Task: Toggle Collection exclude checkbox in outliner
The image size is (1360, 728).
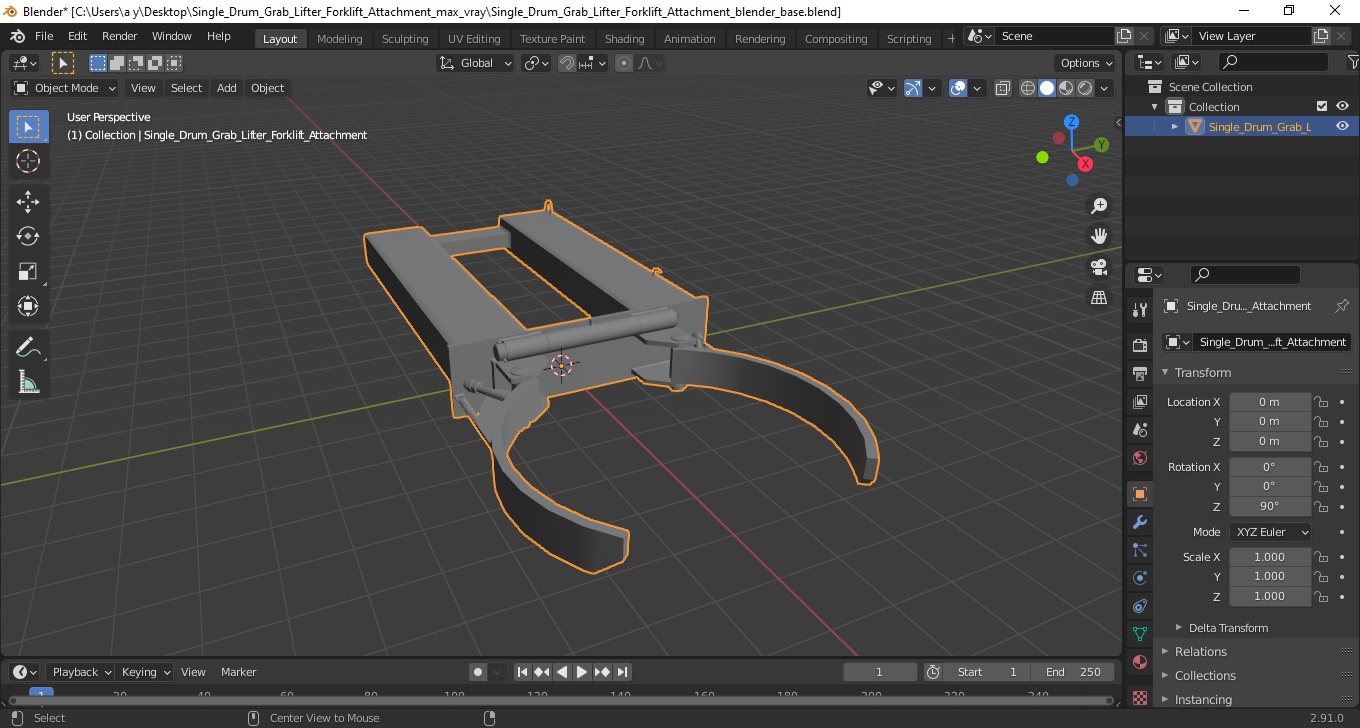Action: (1321, 106)
